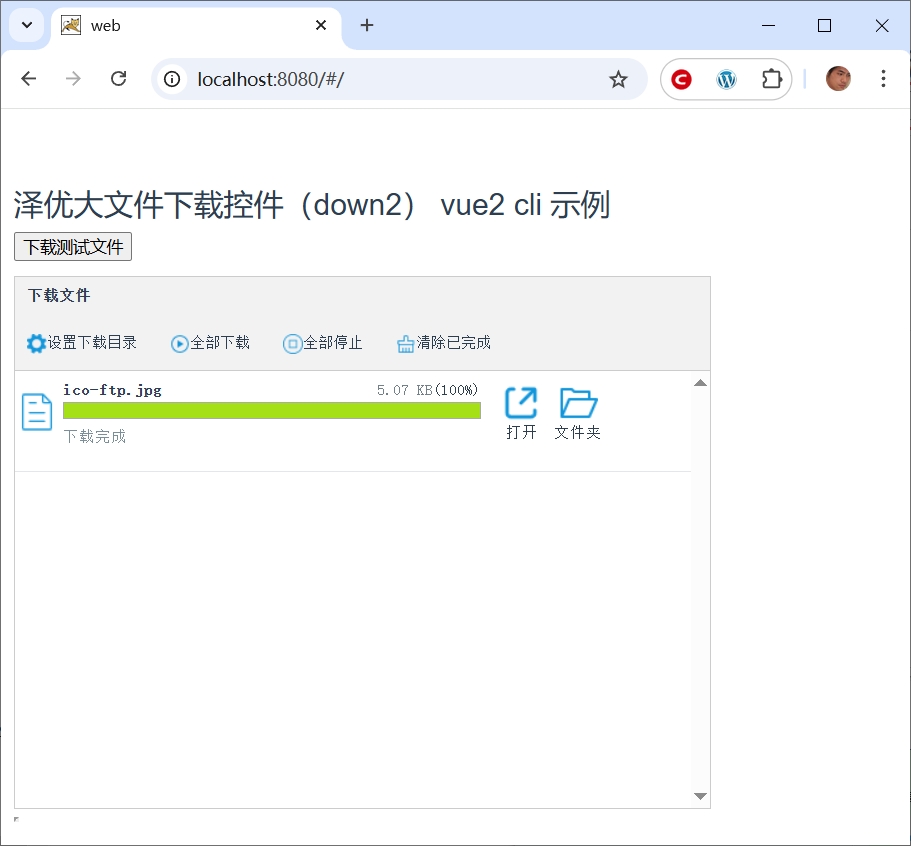The image size is (911, 846).
Task: Click the red C extension icon
Action: click(x=681, y=79)
